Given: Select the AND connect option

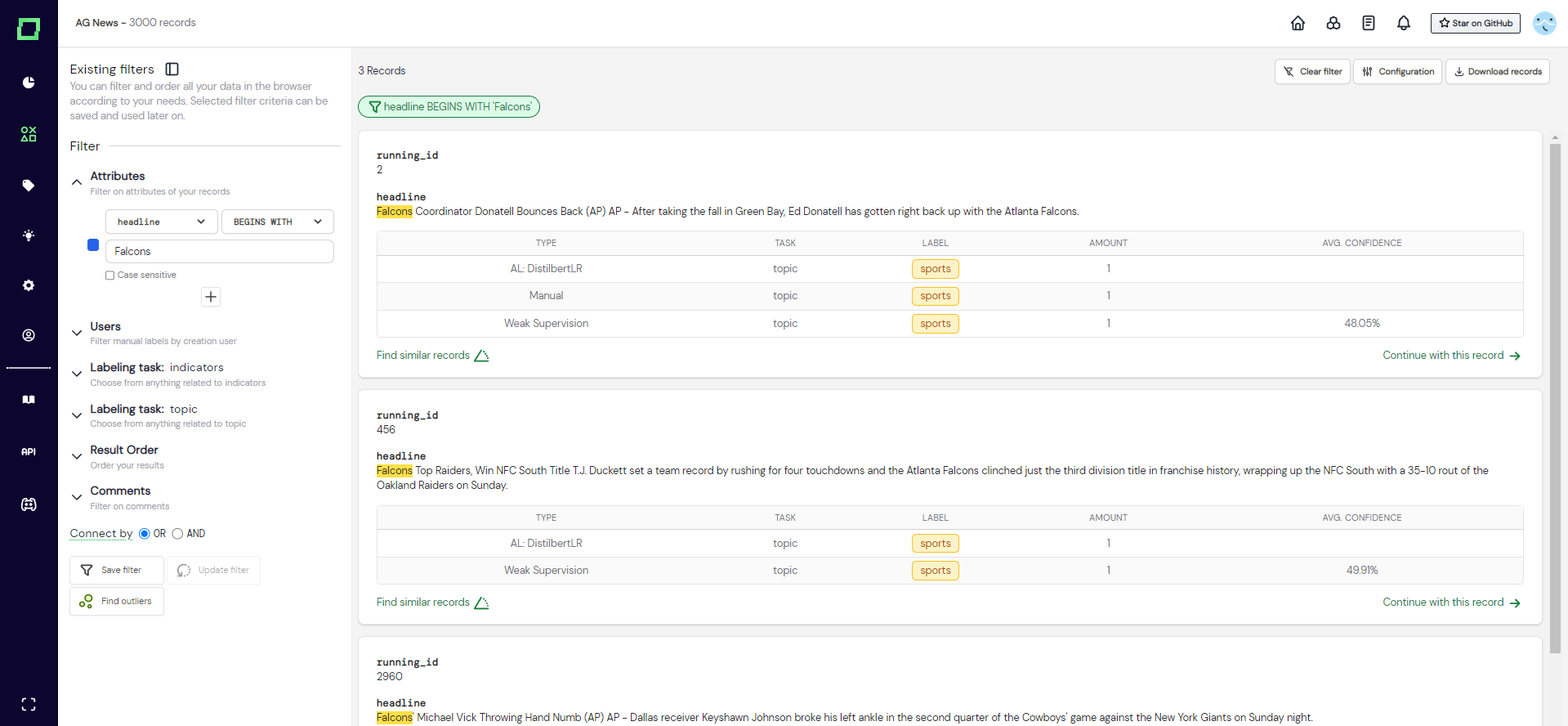Looking at the screenshot, I should [x=177, y=534].
